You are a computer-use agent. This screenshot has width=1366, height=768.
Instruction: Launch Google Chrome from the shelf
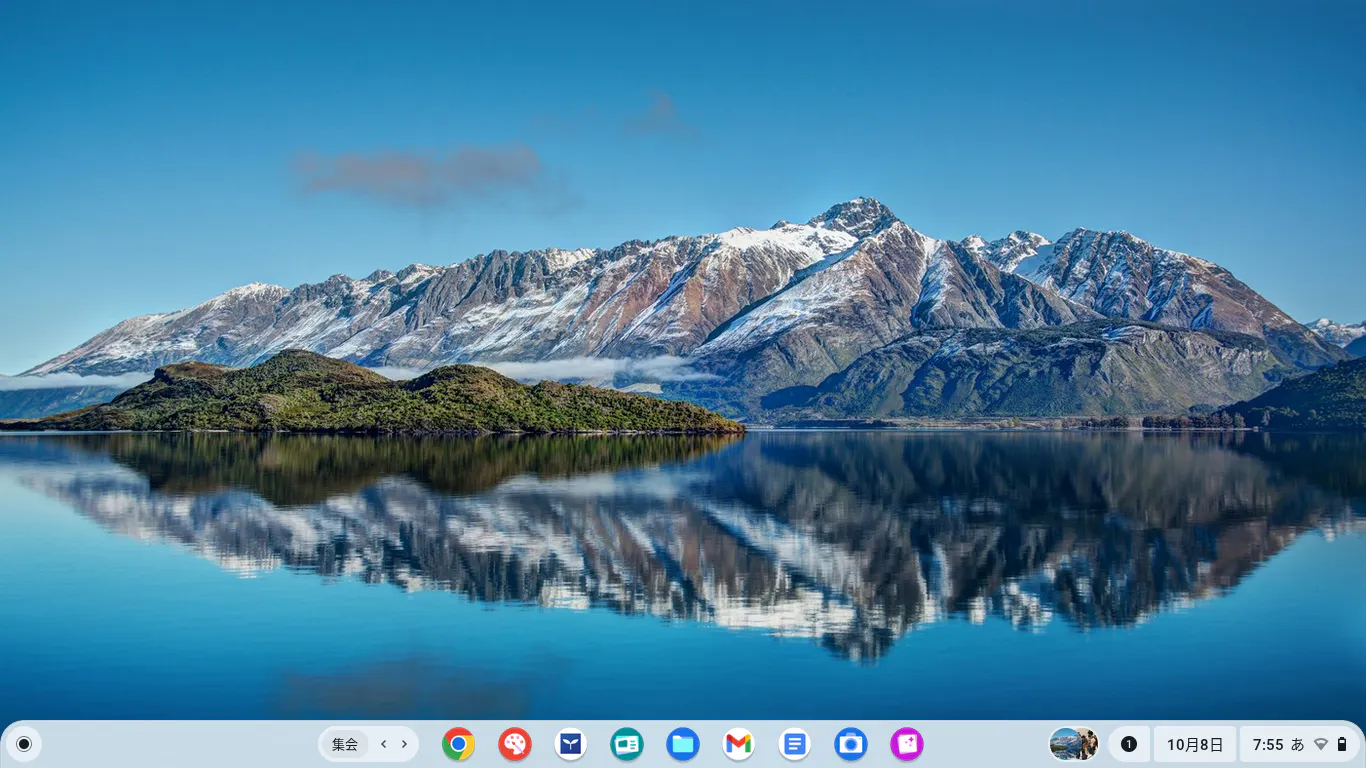459,744
